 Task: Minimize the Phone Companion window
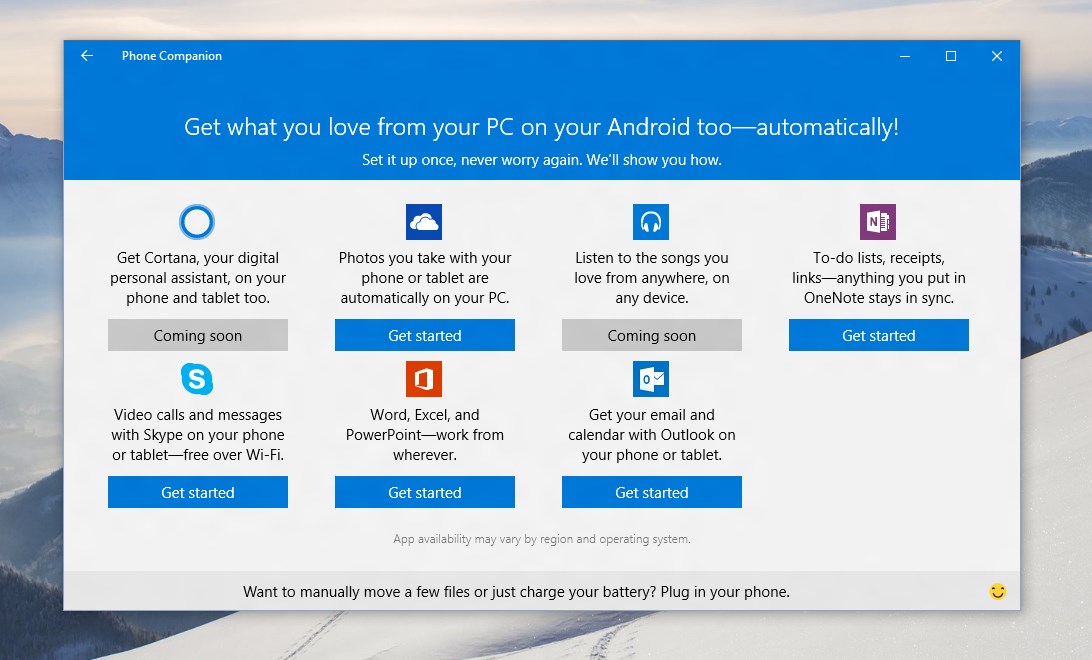pyautogui.click(x=905, y=56)
